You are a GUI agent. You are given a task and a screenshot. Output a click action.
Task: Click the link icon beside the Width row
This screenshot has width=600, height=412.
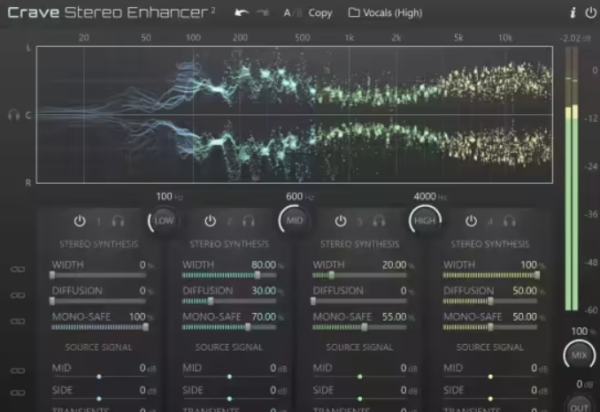(x=16, y=270)
